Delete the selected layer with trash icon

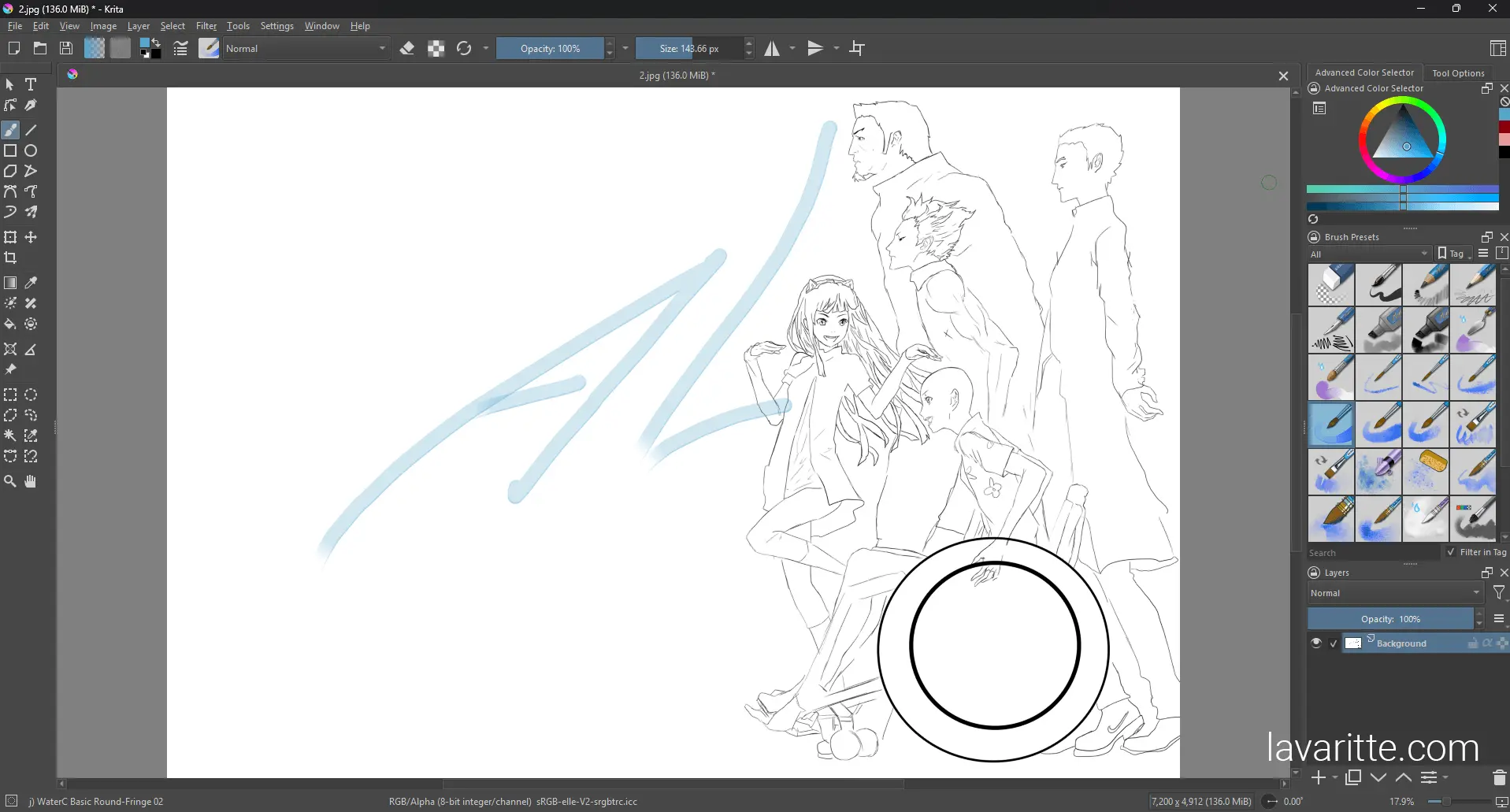point(1499,777)
